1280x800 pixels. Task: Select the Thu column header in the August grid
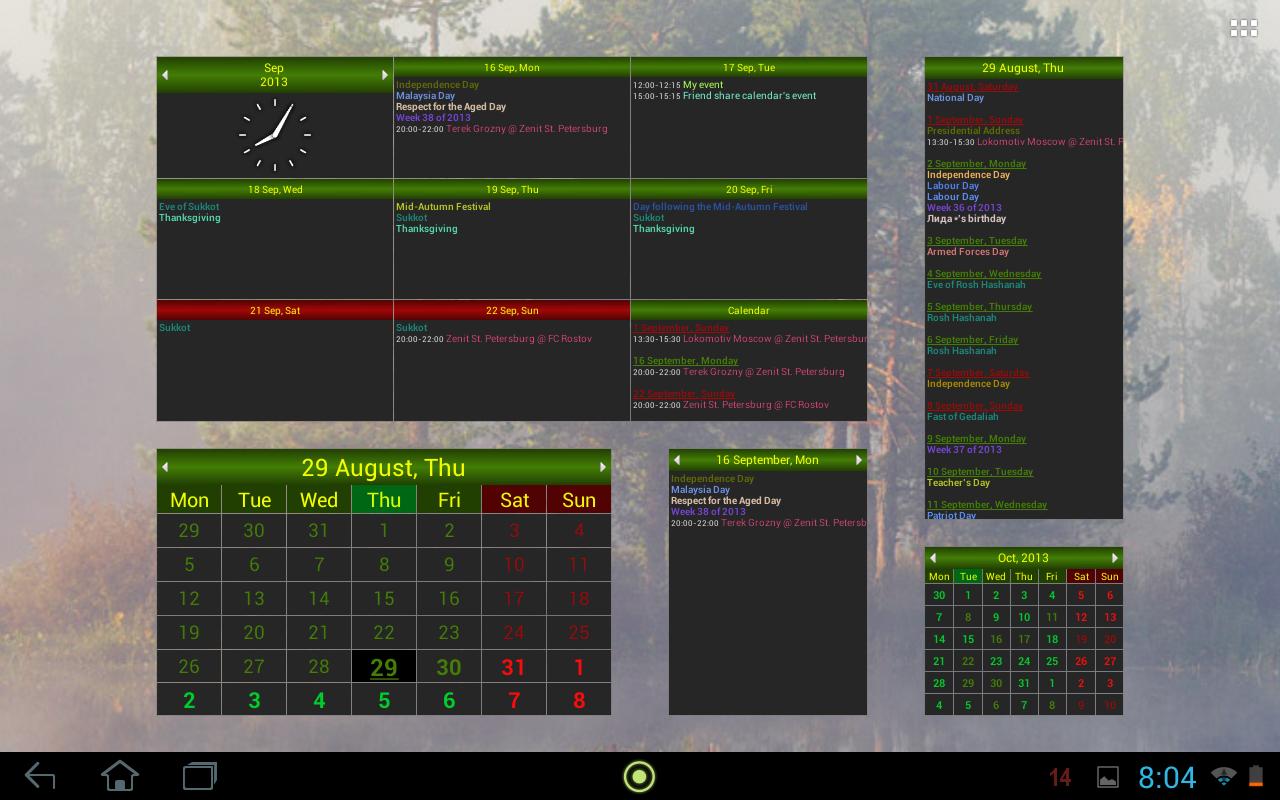pos(384,499)
